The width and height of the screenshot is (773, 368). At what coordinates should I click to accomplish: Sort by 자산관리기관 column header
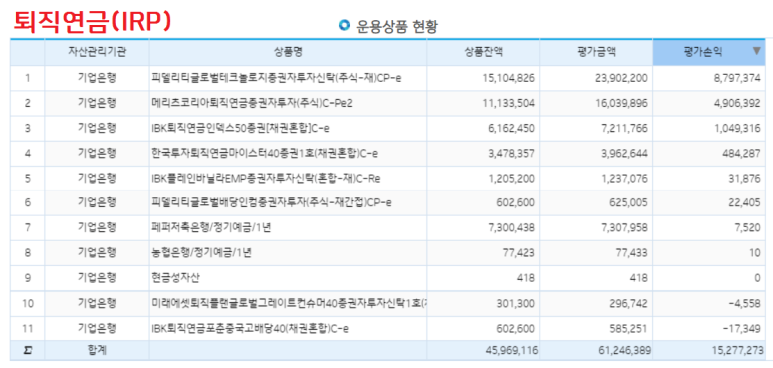pyautogui.click(x=97, y=52)
